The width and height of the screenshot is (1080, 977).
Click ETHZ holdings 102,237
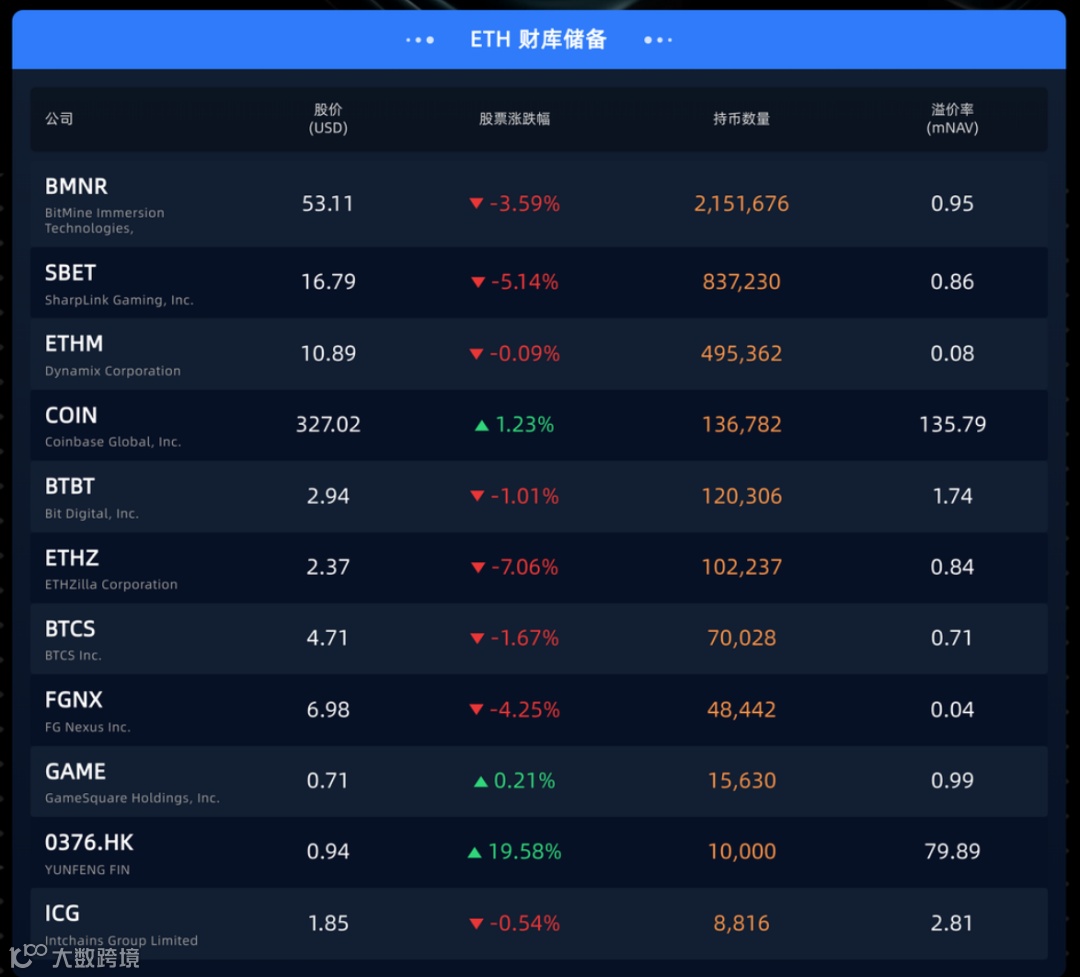click(x=741, y=566)
